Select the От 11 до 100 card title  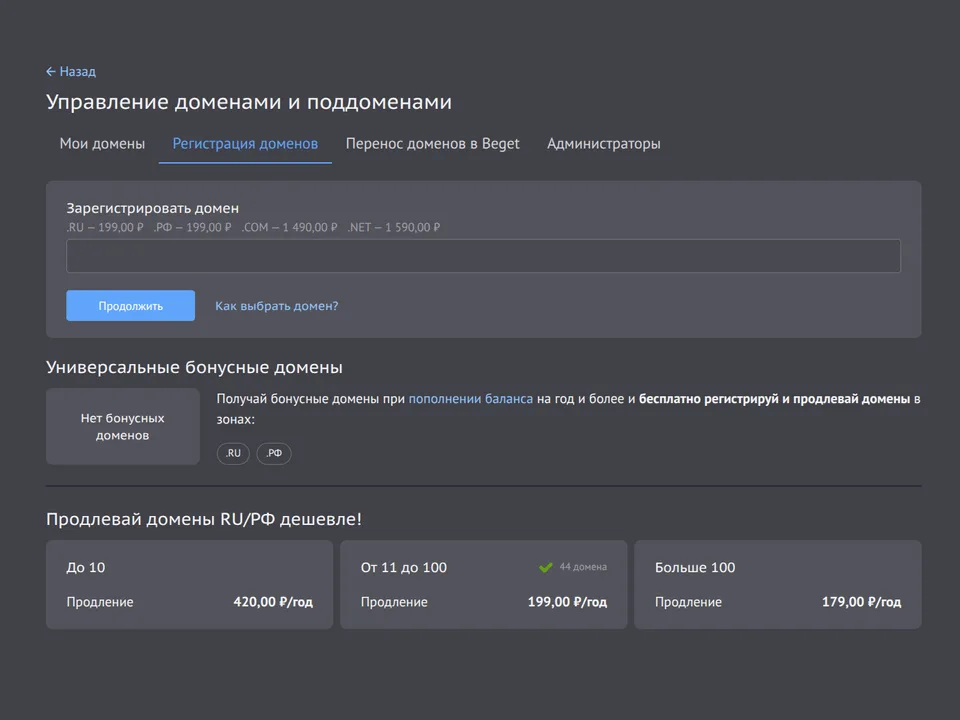coord(403,568)
